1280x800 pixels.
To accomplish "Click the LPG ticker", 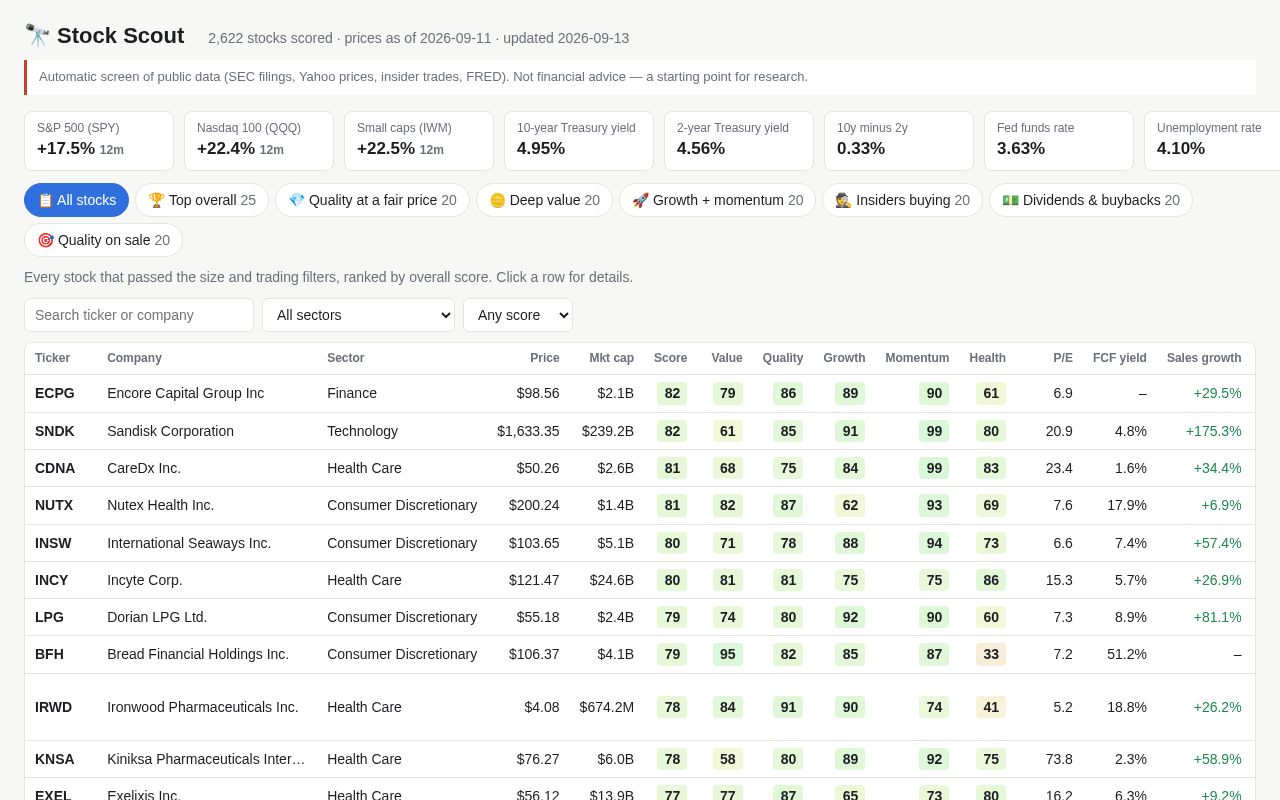I will point(49,617).
